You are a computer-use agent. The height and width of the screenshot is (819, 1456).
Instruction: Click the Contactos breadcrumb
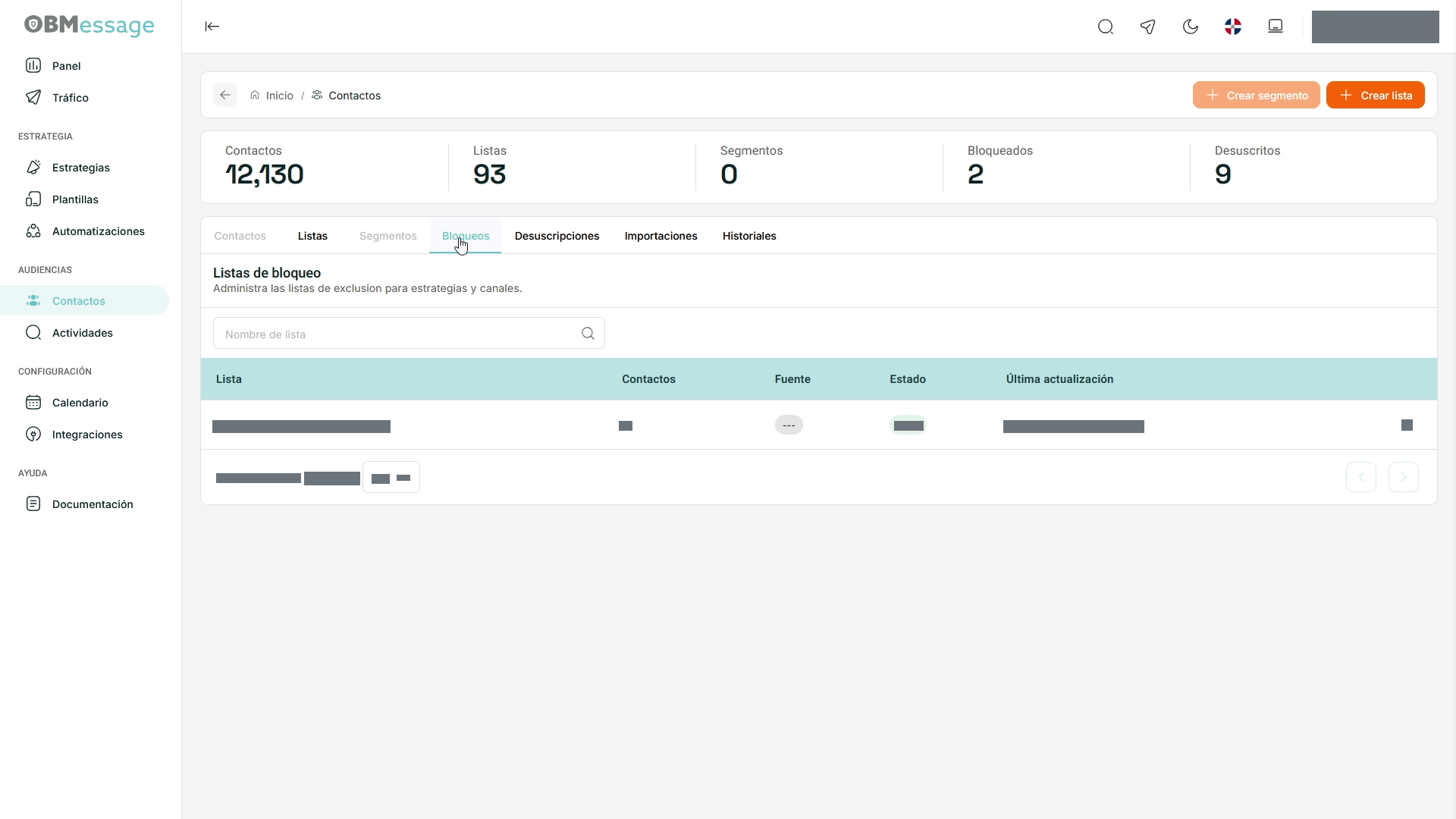pos(347,96)
